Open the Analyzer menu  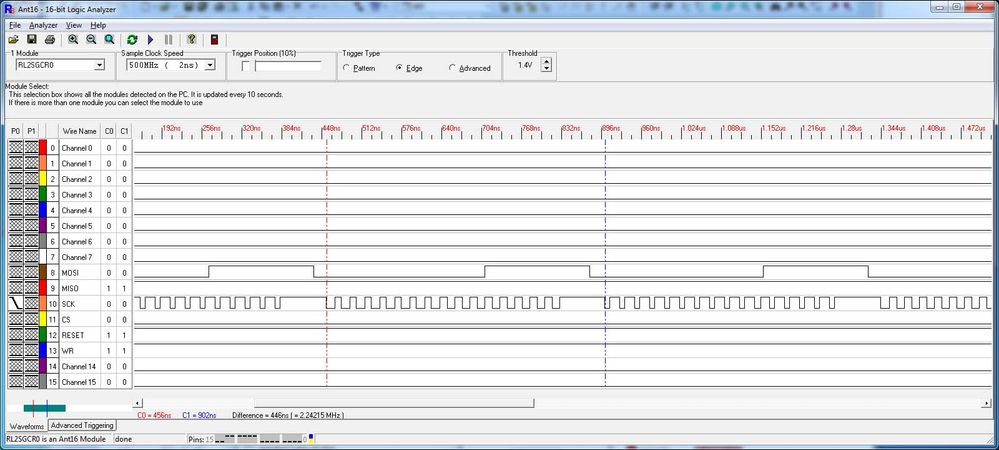pyautogui.click(x=43, y=25)
